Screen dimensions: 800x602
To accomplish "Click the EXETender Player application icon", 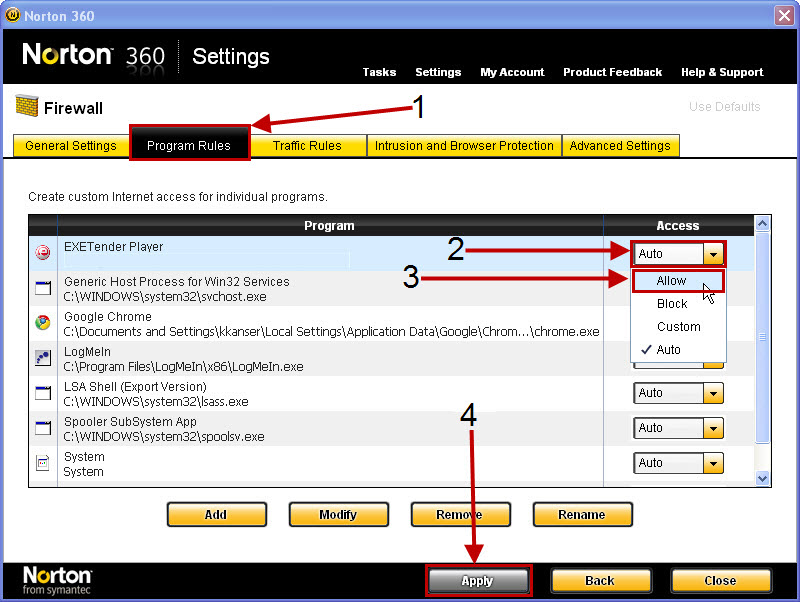I will (43, 252).
